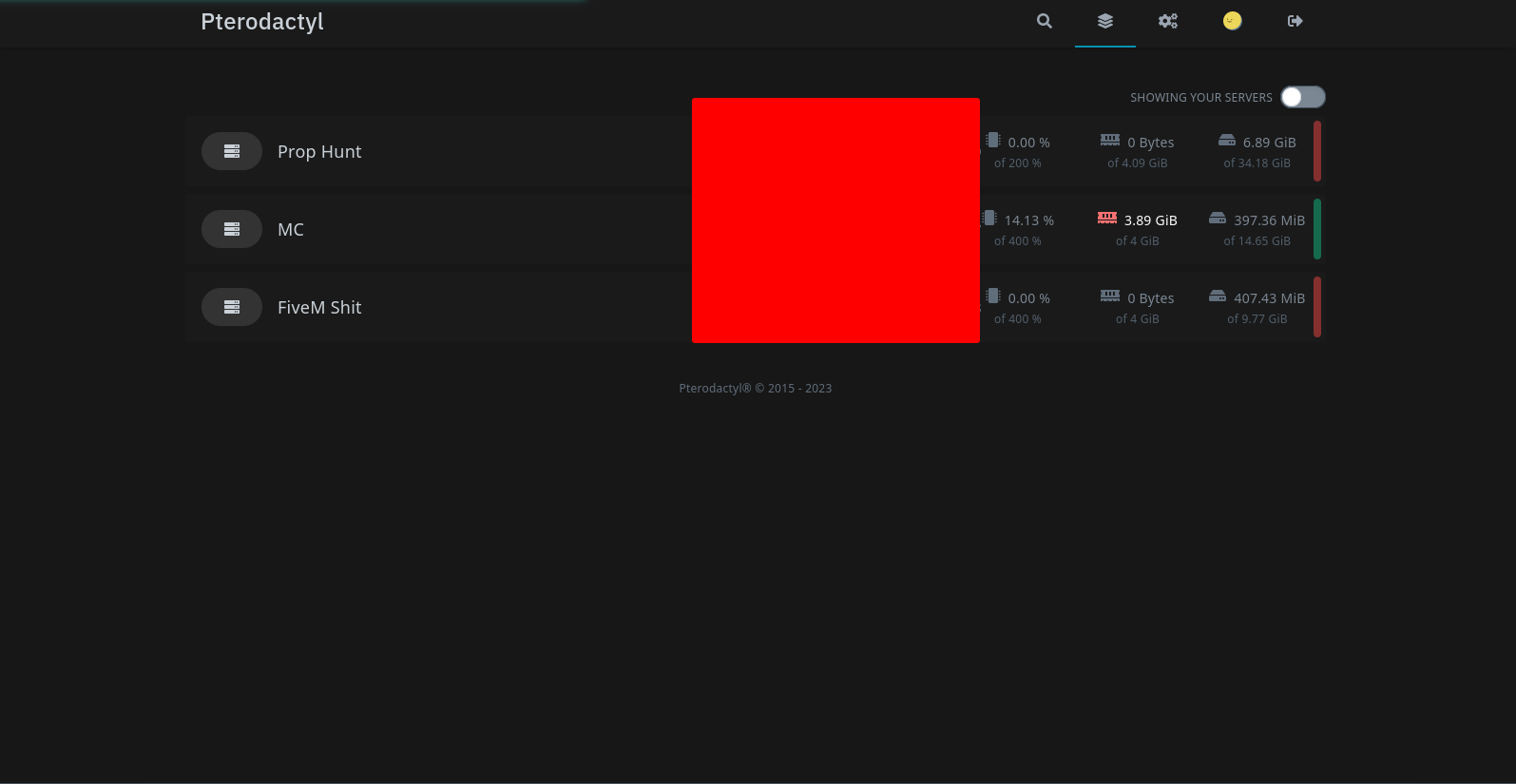The image size is (1516, 784).
Task: Open the admin settings gears icon
Action: pos(1167,21)
